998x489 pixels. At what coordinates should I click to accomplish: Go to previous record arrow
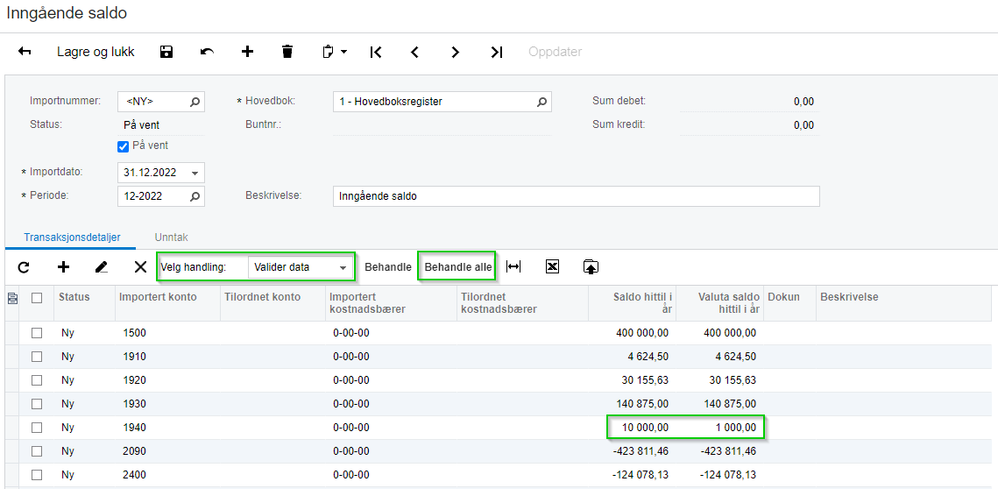coord(415,52)
